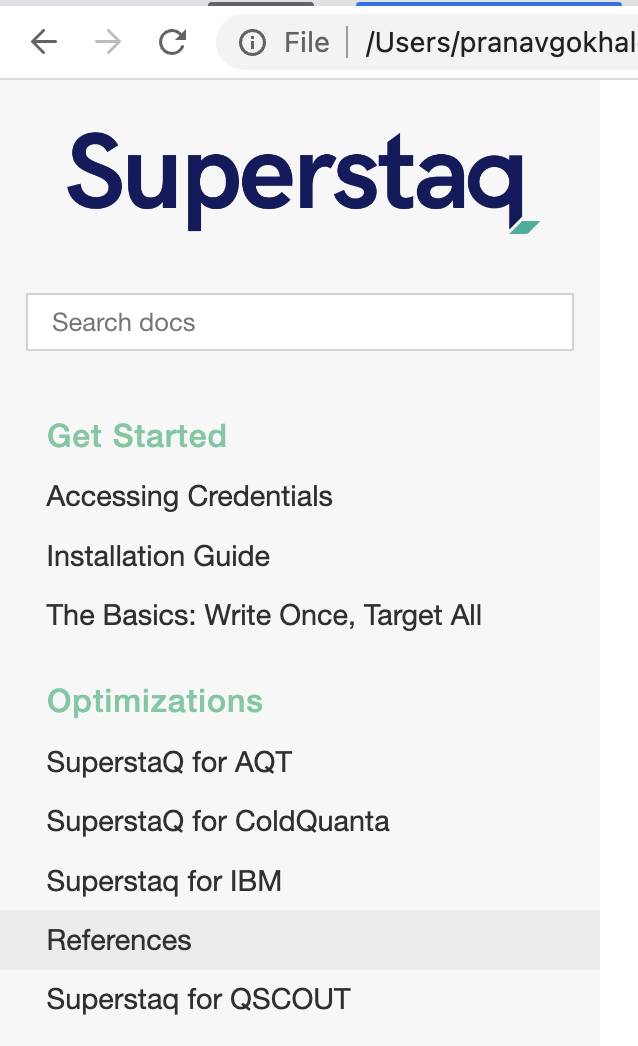This screenshot has height=1046, width=638.
Task: Select the highlighted References entry
Action: pos(119,940)
